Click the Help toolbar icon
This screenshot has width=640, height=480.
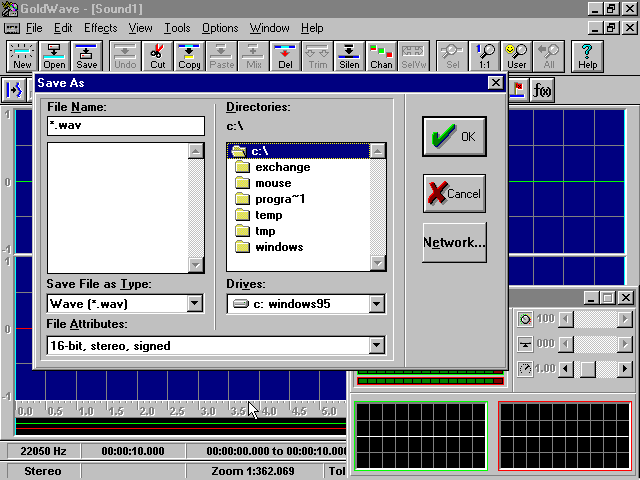click(588, 56)
